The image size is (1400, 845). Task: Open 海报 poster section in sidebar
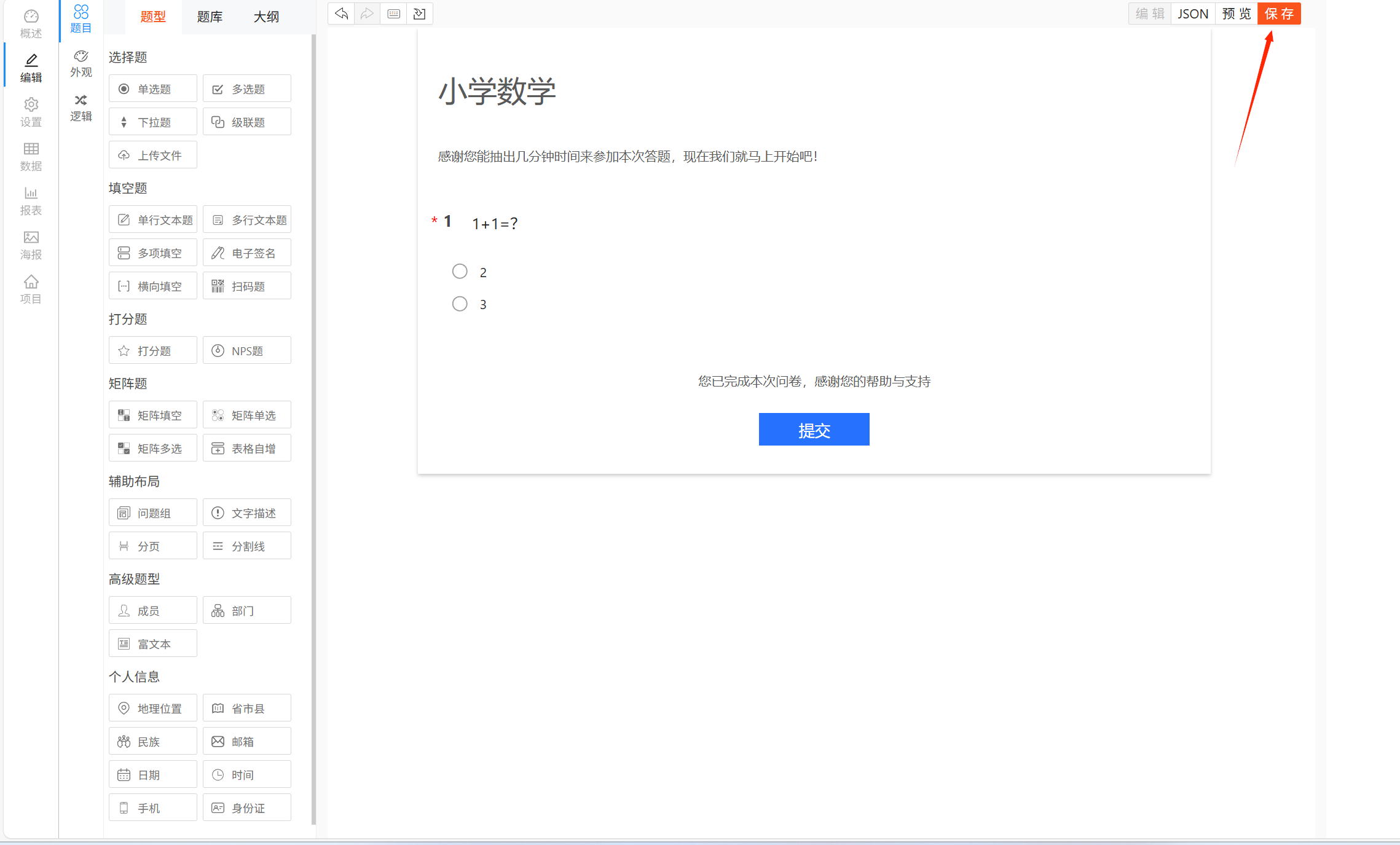31,245
